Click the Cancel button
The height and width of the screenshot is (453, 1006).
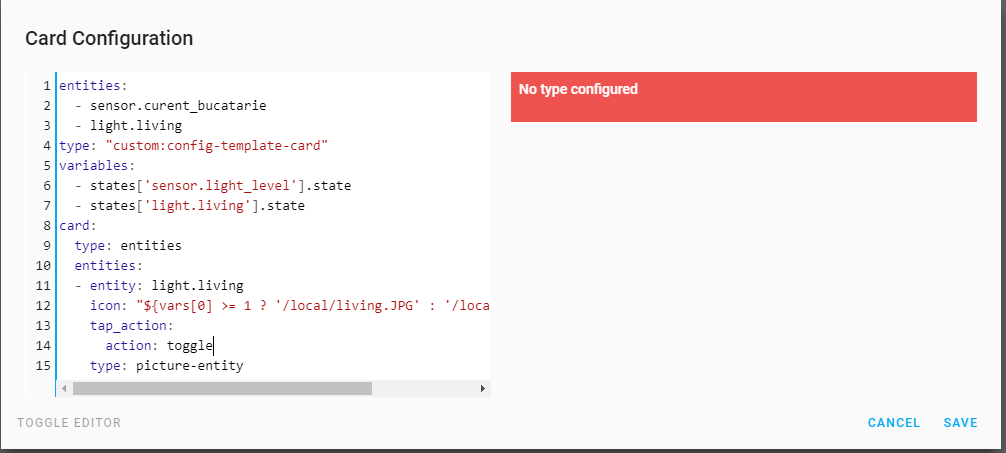click(x=894, y=423)
